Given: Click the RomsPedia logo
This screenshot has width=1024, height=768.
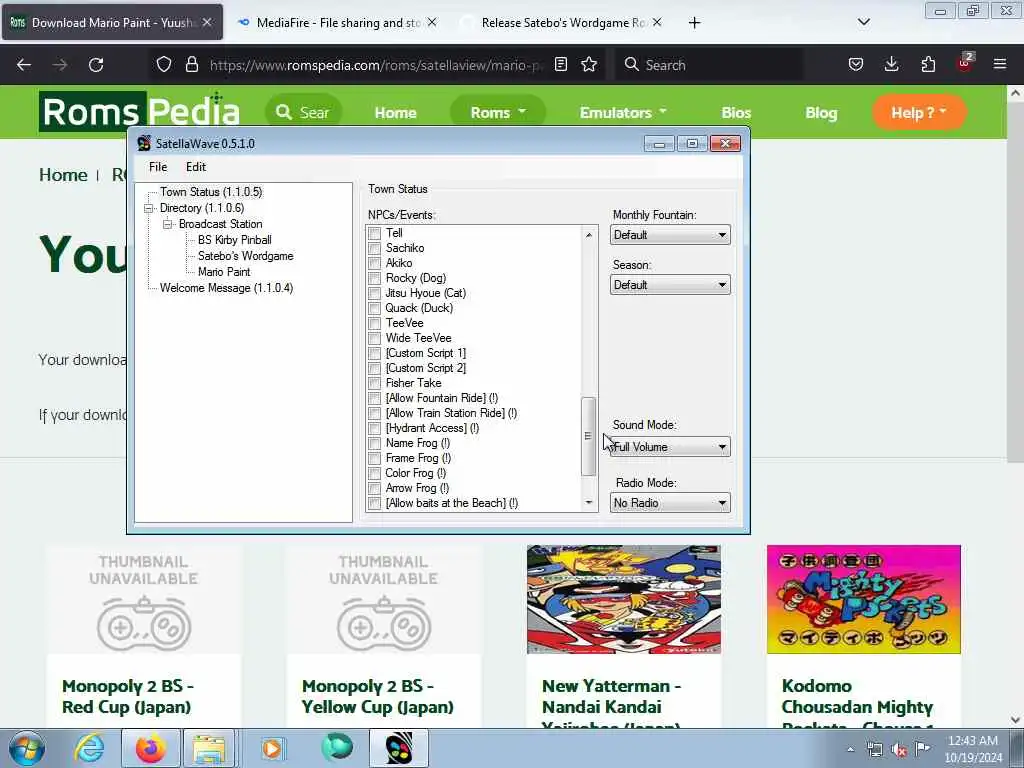Looking at the screenshot, I should pos(139,111).
